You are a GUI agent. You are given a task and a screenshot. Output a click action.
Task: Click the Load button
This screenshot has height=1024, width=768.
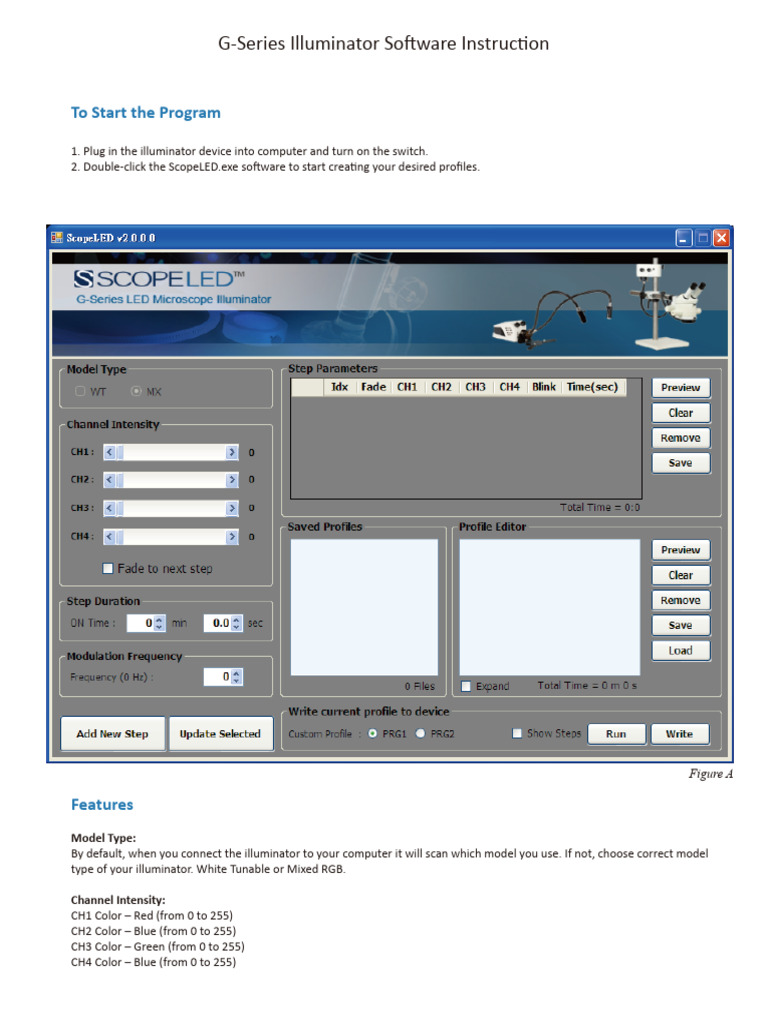point(680,650)
